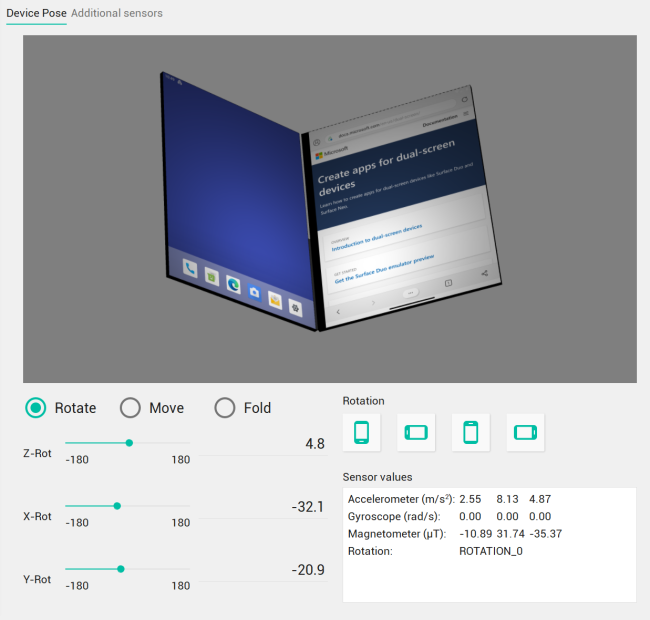This screenshot has height=620, width=650.
Task: Tap the browser reload icon on device
Action: tap(465, 99)
